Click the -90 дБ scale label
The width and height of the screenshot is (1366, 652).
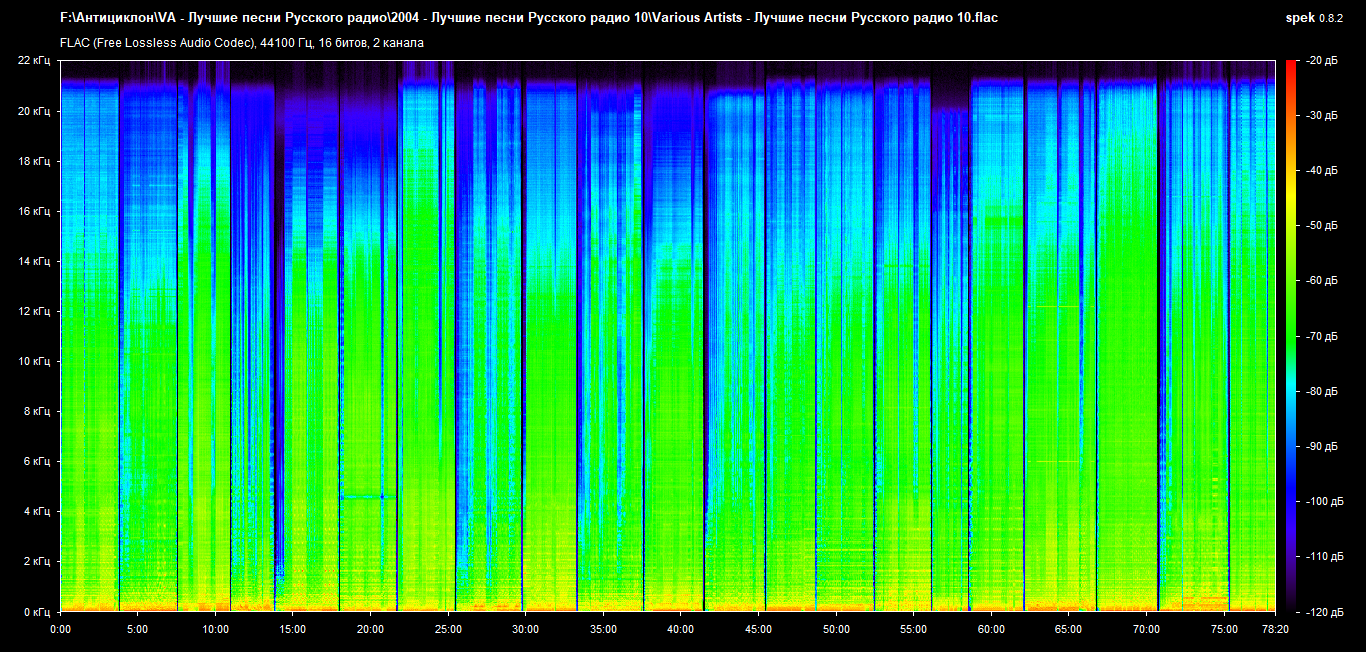coord(1322,446)
